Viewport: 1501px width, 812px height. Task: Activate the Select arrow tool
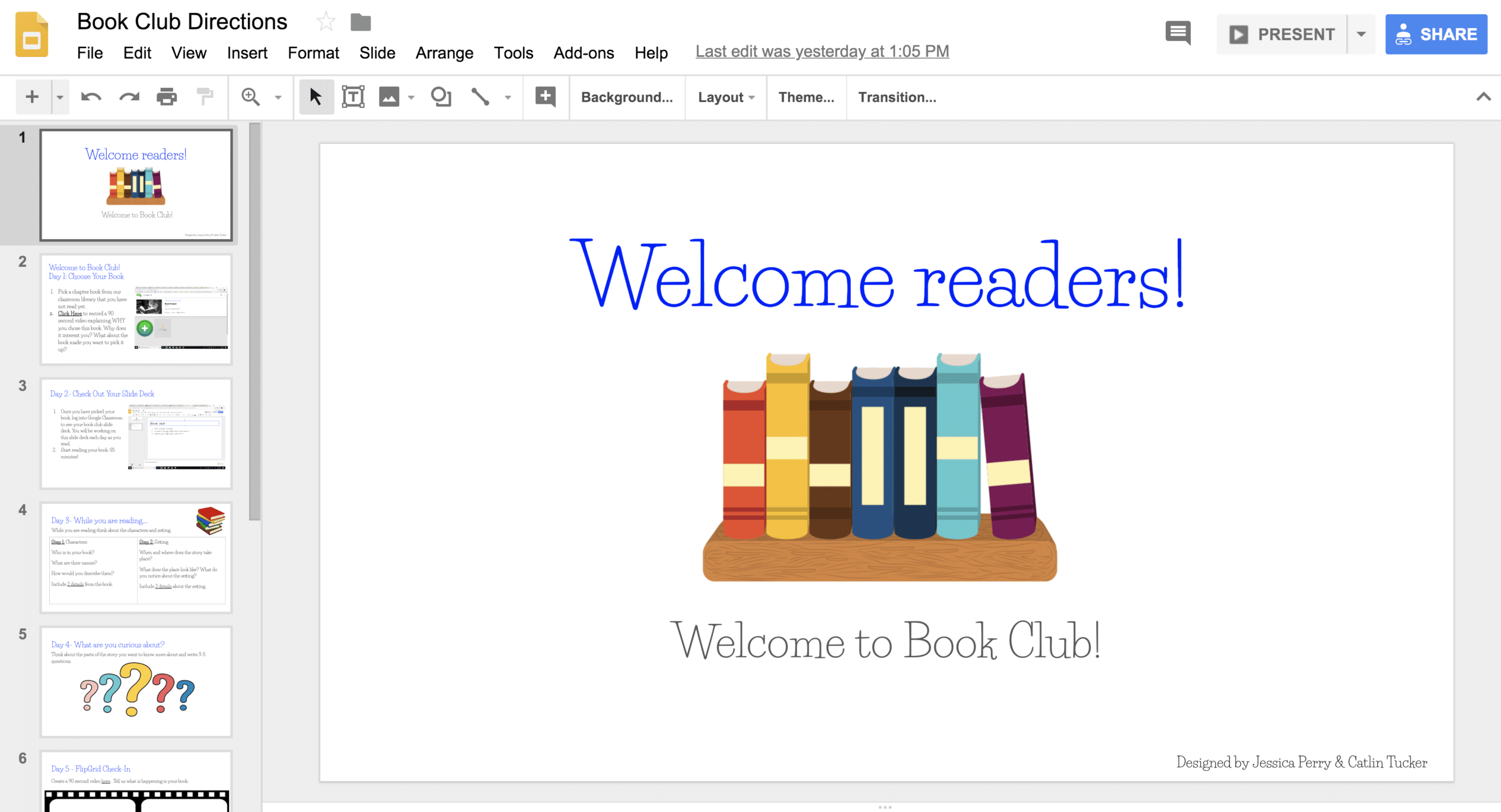316,97
